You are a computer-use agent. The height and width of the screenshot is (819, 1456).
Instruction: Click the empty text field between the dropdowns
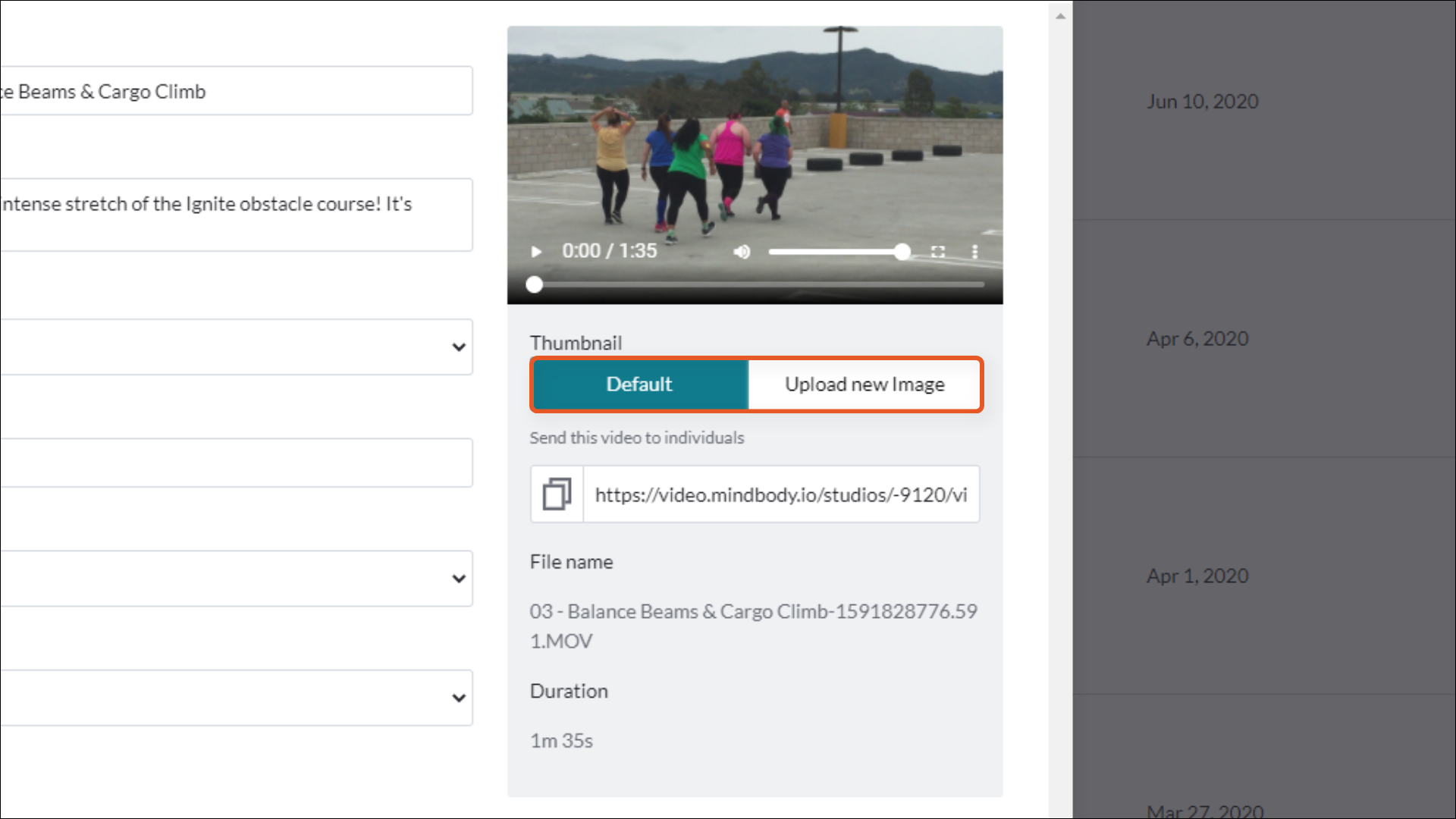(x=236, y=463)
